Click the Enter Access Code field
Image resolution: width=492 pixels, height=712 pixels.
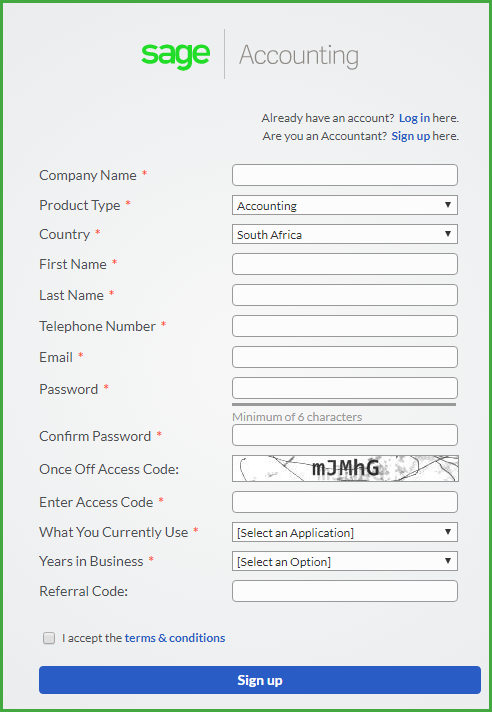345,502
